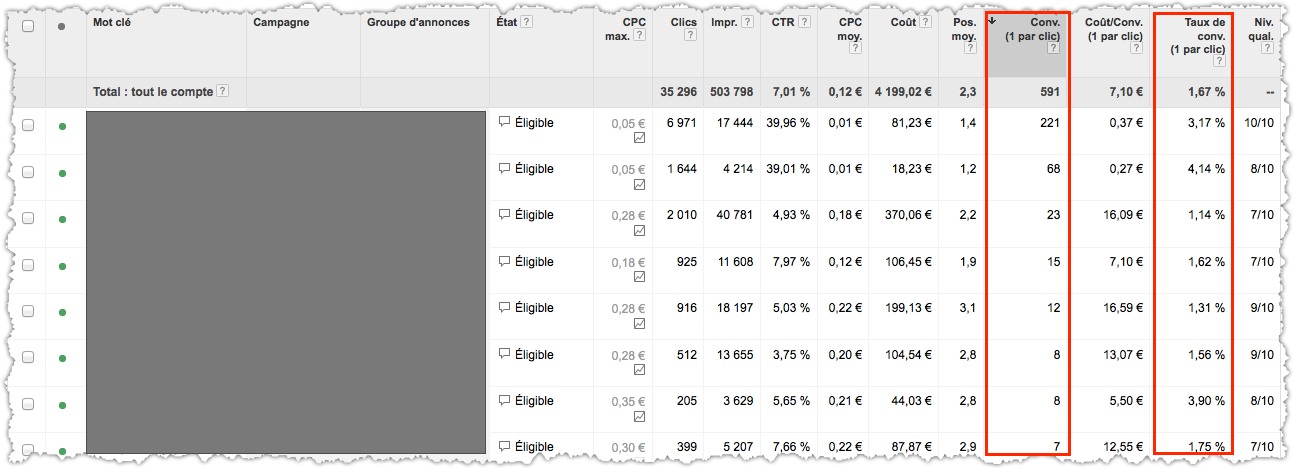Image resolution: width=1294 pixels, height=468 pixels.
Task: Open the help icon beside Pos. moy. header
Action: [971, 48]
